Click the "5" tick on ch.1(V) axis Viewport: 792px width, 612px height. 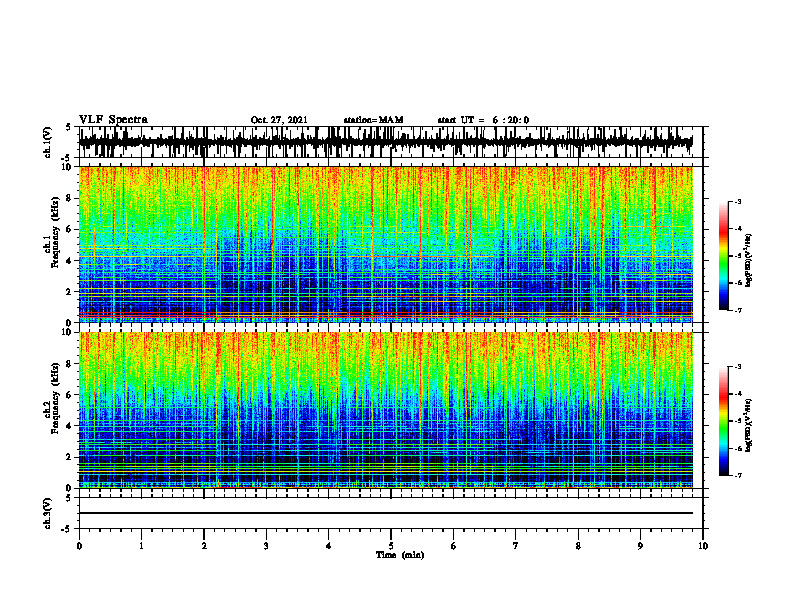tap(68, 127)
